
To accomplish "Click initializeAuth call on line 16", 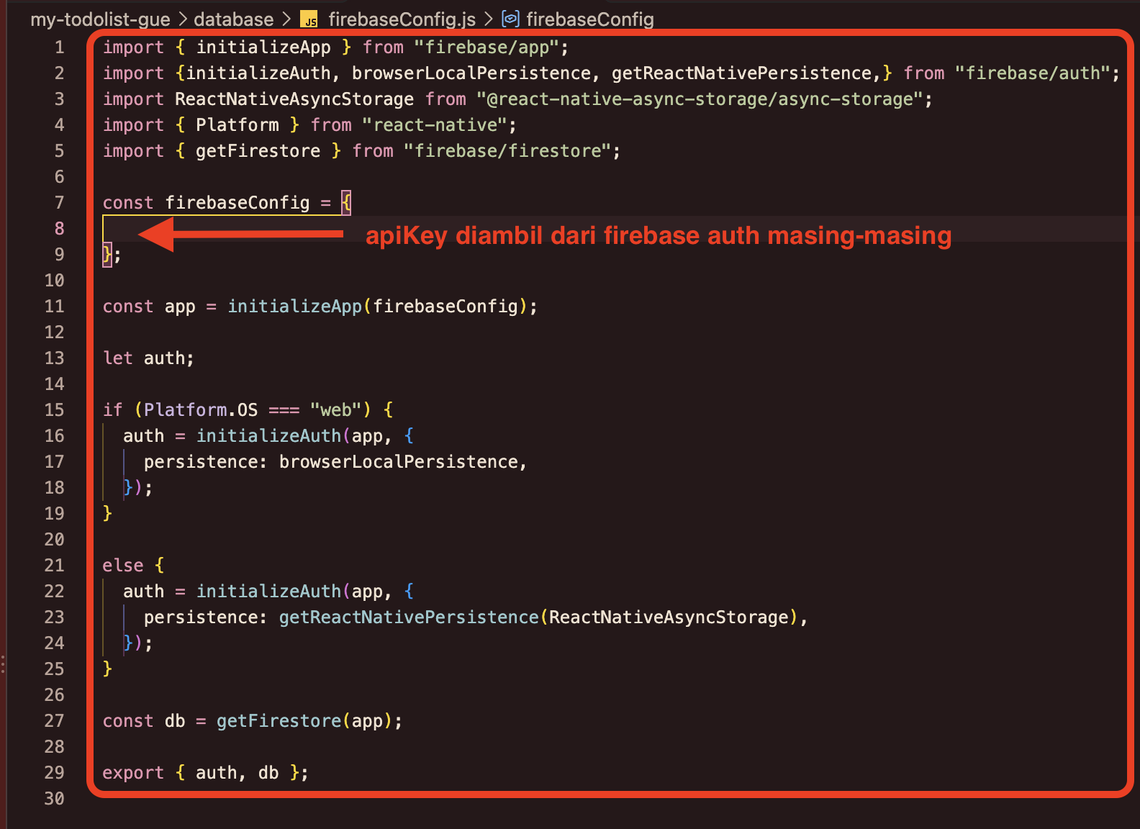I will pyautogui.click(x=268, y=436).
